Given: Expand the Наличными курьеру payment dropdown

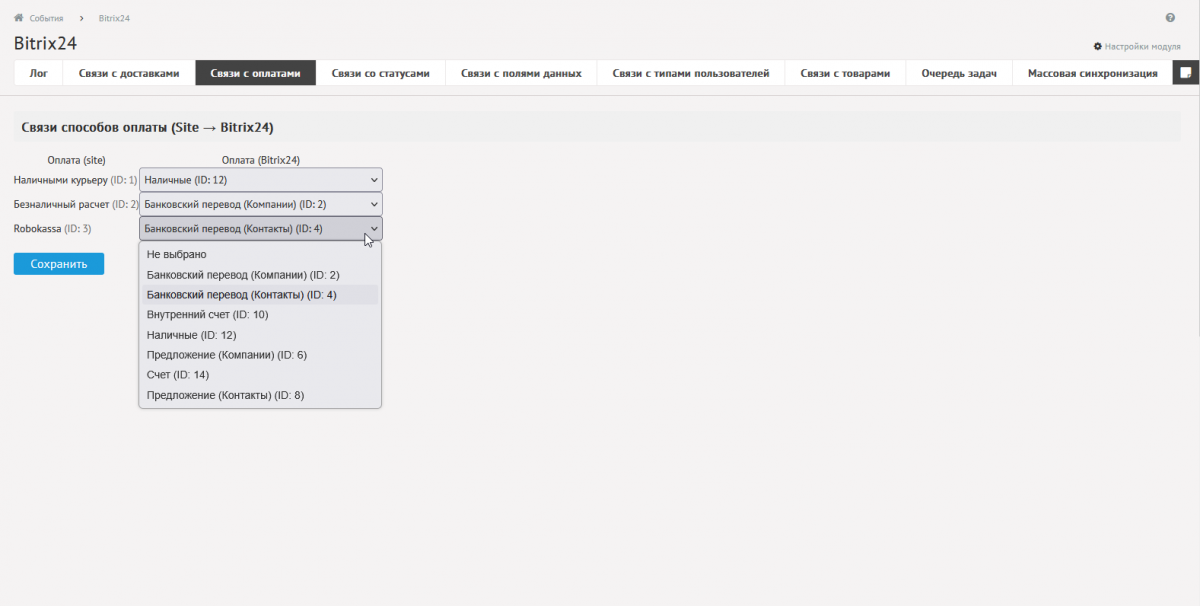Looking at the screenshot, I should [261, 180].
